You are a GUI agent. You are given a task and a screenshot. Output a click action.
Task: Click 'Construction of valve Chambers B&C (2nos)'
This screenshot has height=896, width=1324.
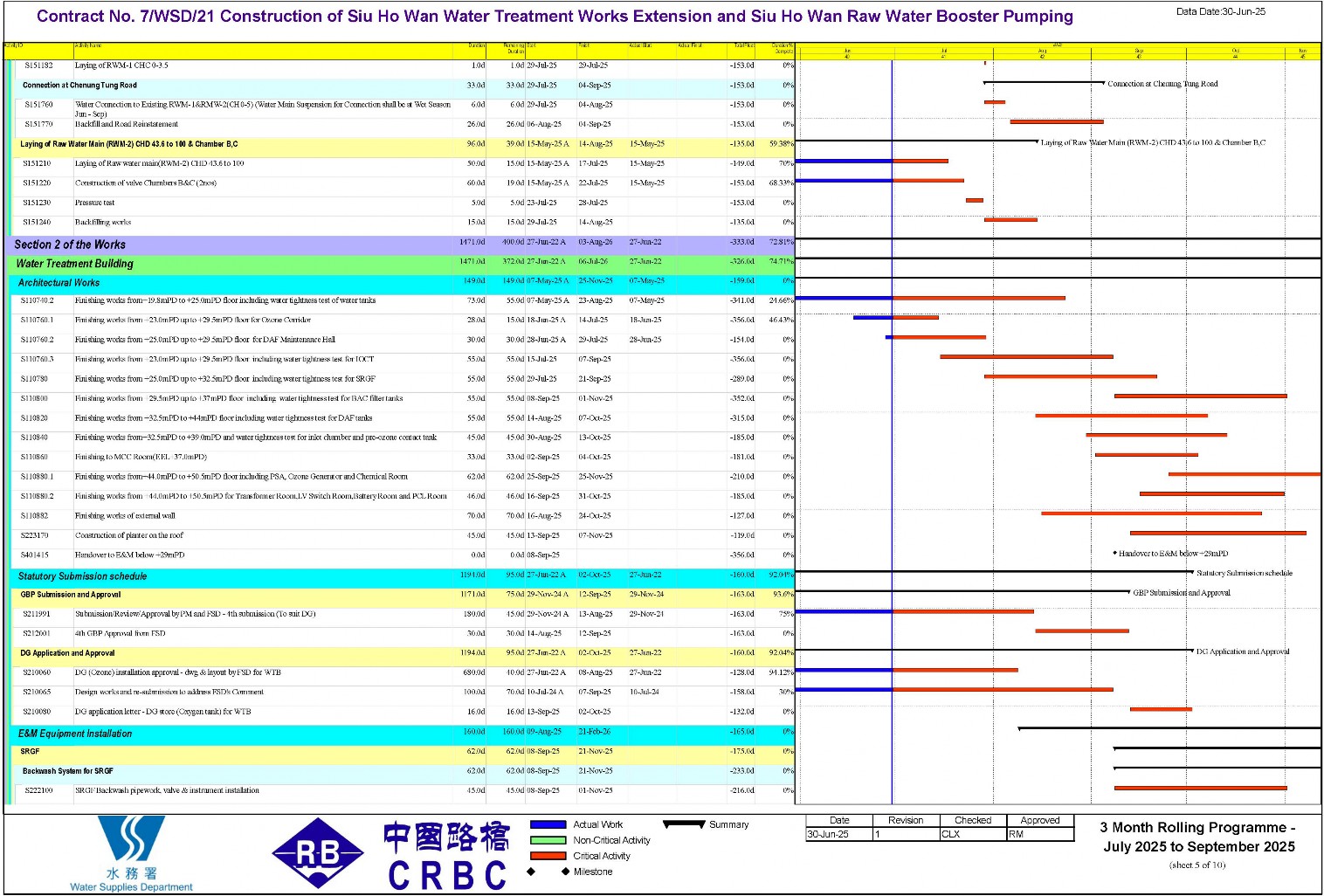click(x=146, y=183)
